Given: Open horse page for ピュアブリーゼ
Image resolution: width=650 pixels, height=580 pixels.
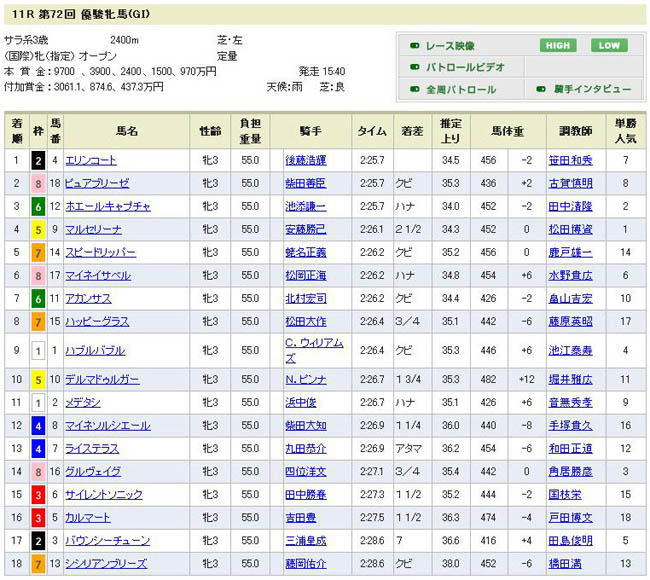Looking at the screenshot, I should click(97, 183).
